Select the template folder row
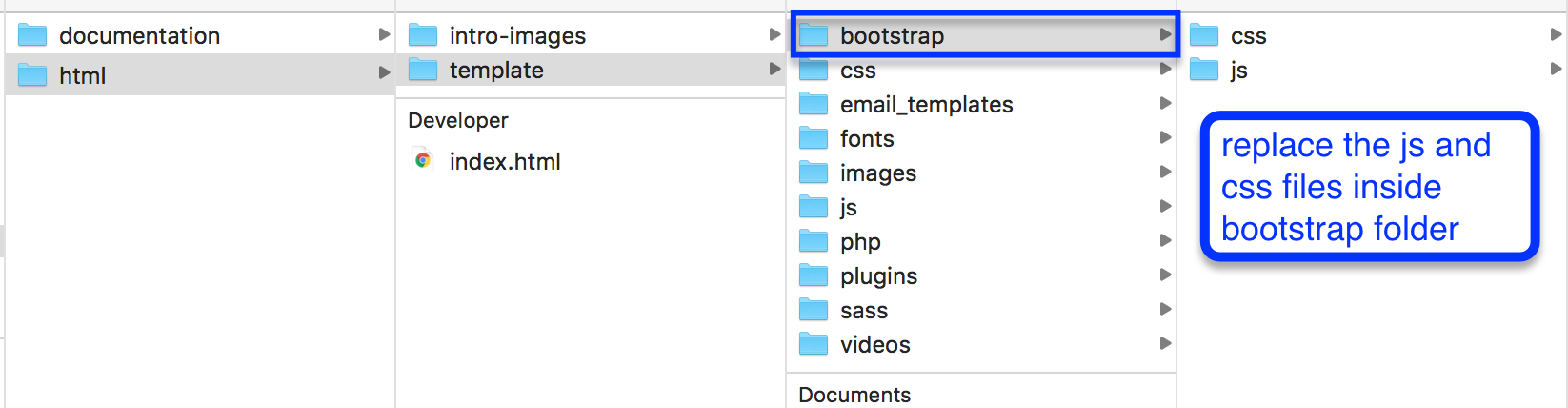 click(591, 71)
